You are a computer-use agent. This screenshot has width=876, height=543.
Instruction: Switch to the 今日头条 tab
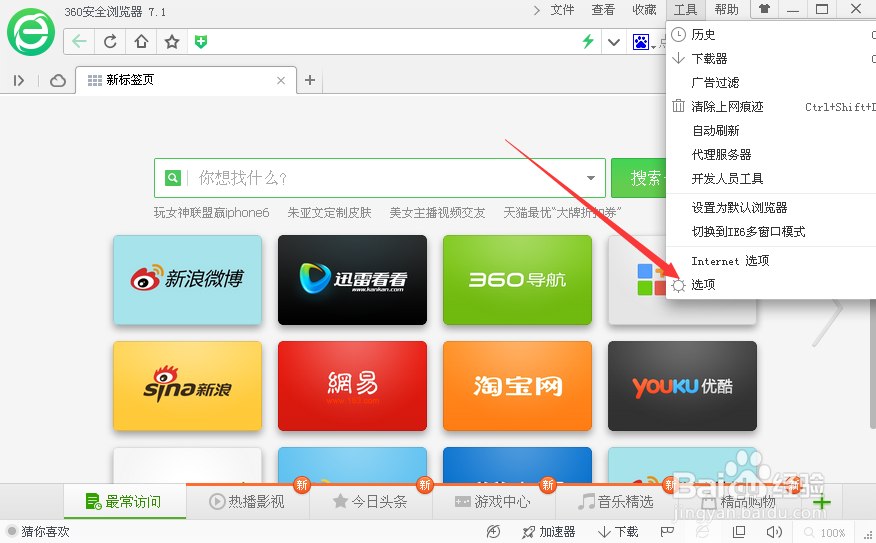(x=370, y=502)
